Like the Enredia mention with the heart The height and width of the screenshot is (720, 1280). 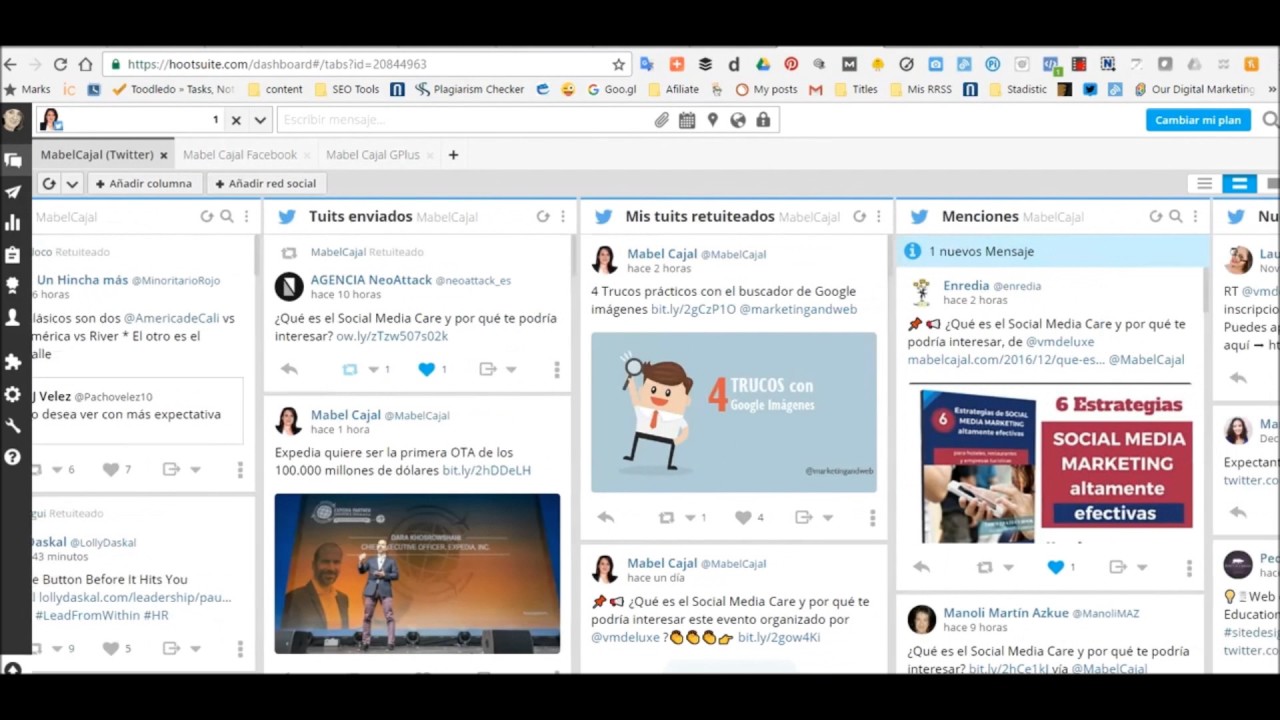1056,567
